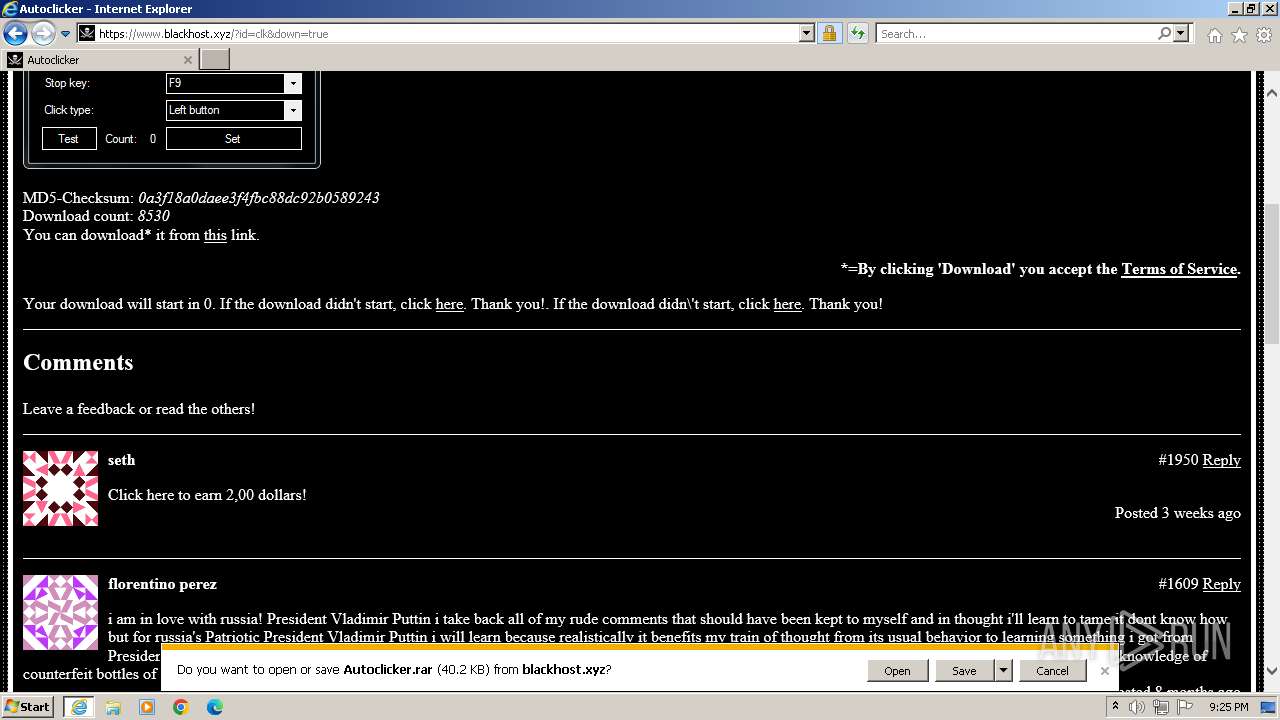Image resolution: width=1280 pixels, height=720 pixels.
Task: Click the Home icon
Action: click(1214, 35)
